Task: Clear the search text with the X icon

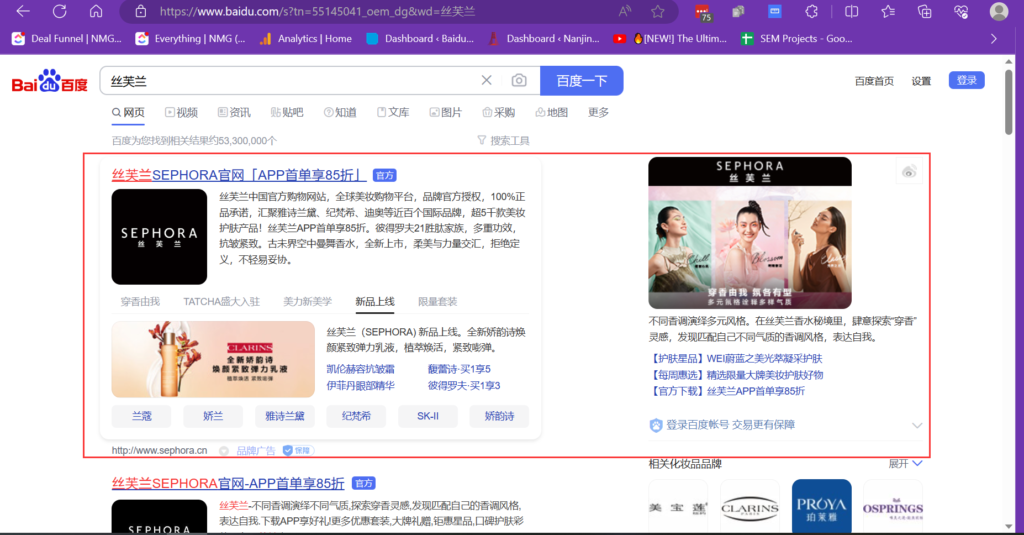Action: (487, 81)
